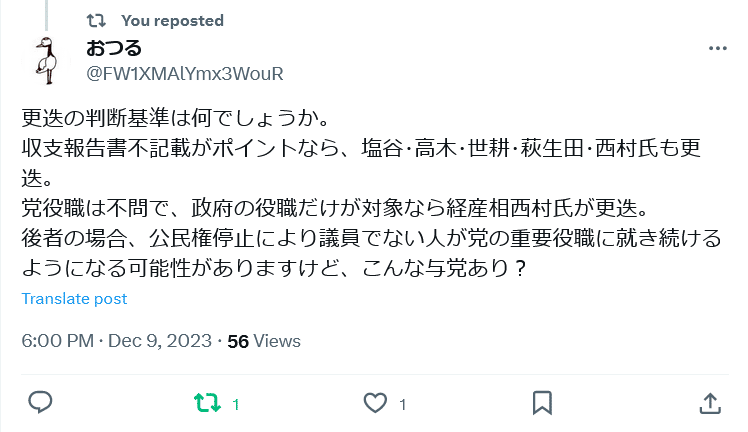Click the small repost icon beside You reposted
Viewport: 748px width, 432px height.
point(96,21)
